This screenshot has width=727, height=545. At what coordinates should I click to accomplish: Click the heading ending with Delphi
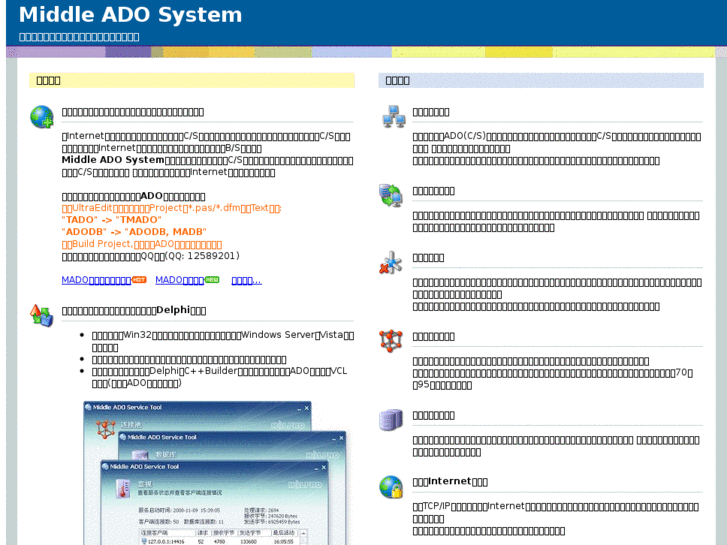[x=134, y=310]
